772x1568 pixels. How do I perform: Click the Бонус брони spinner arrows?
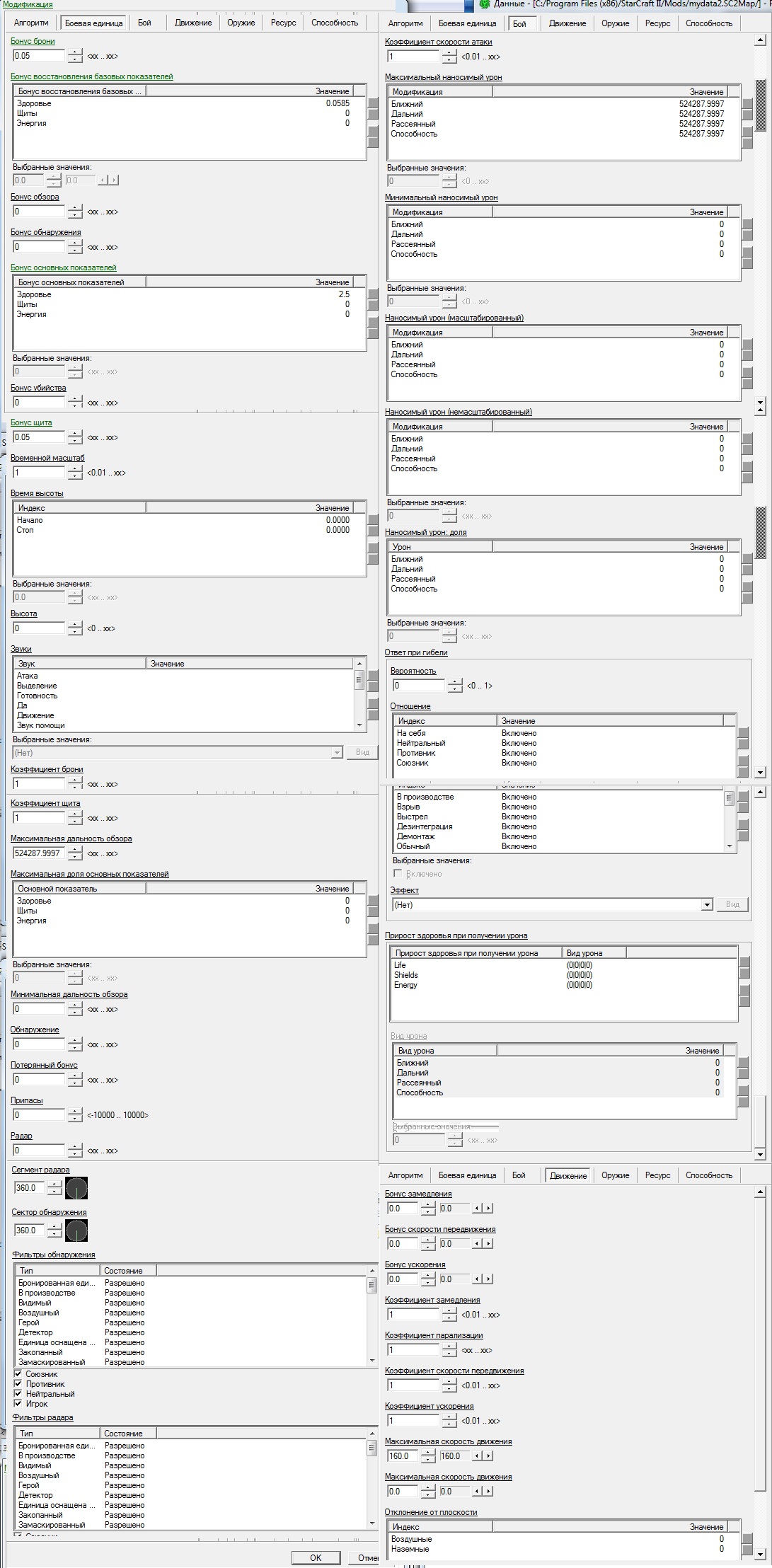(75, 55)
